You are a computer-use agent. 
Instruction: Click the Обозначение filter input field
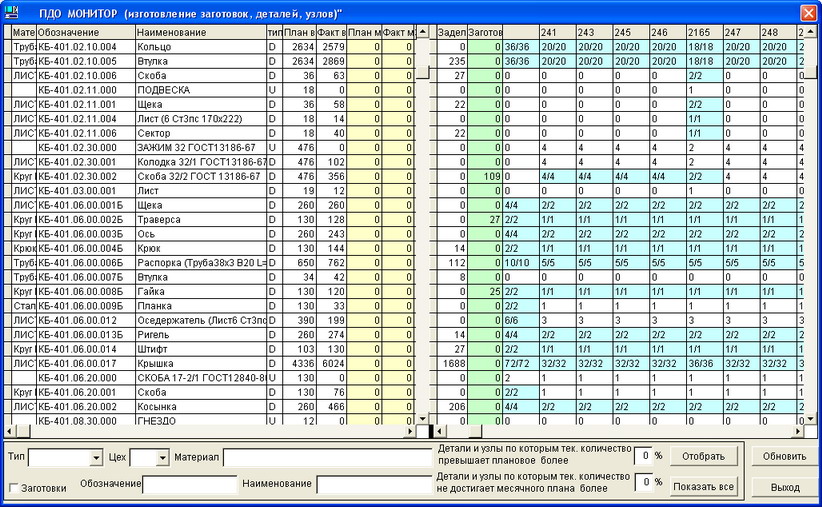point(189,485)
